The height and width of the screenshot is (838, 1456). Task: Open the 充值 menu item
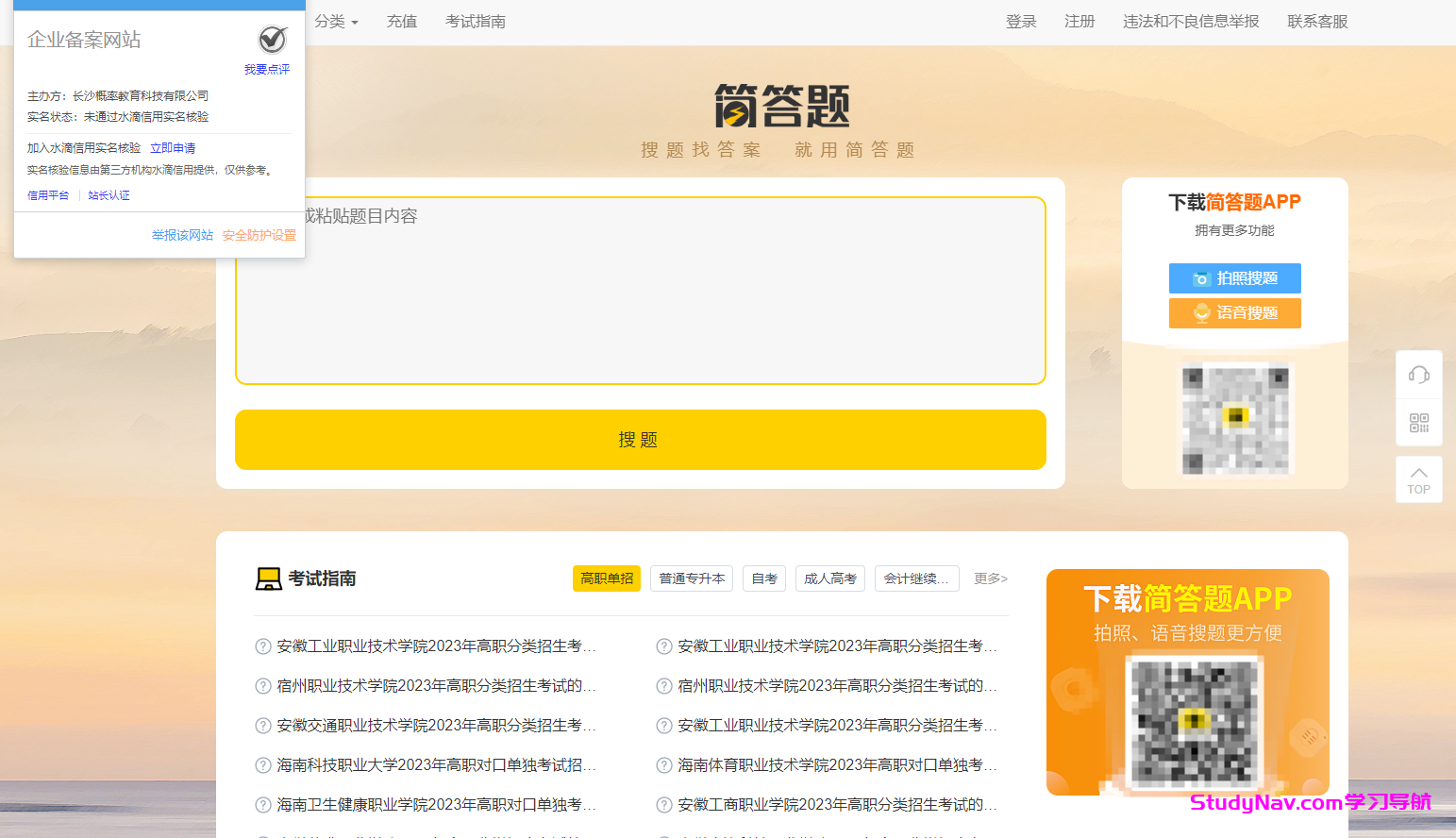click(402, 21)
